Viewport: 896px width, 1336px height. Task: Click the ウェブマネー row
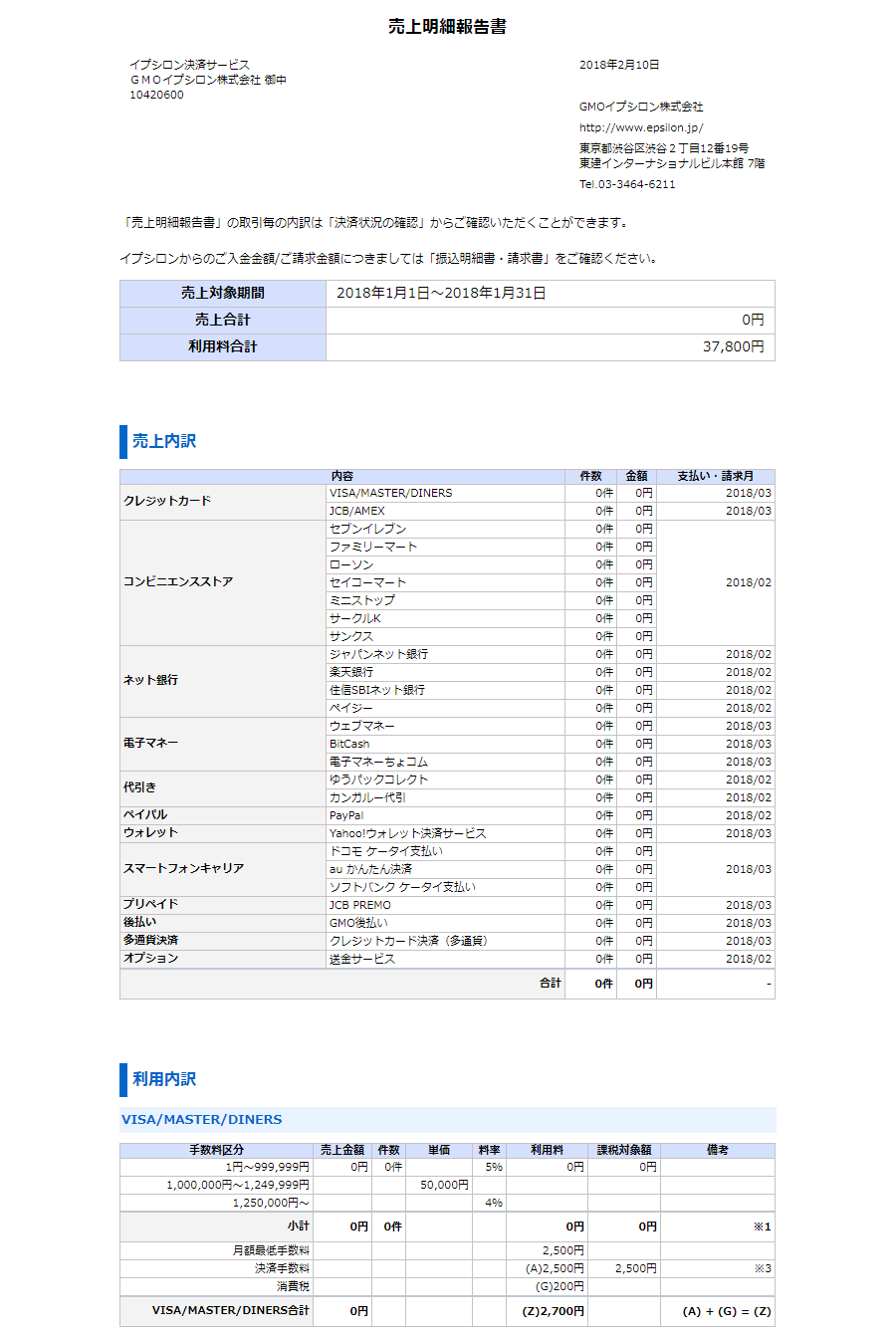point(551,727)
